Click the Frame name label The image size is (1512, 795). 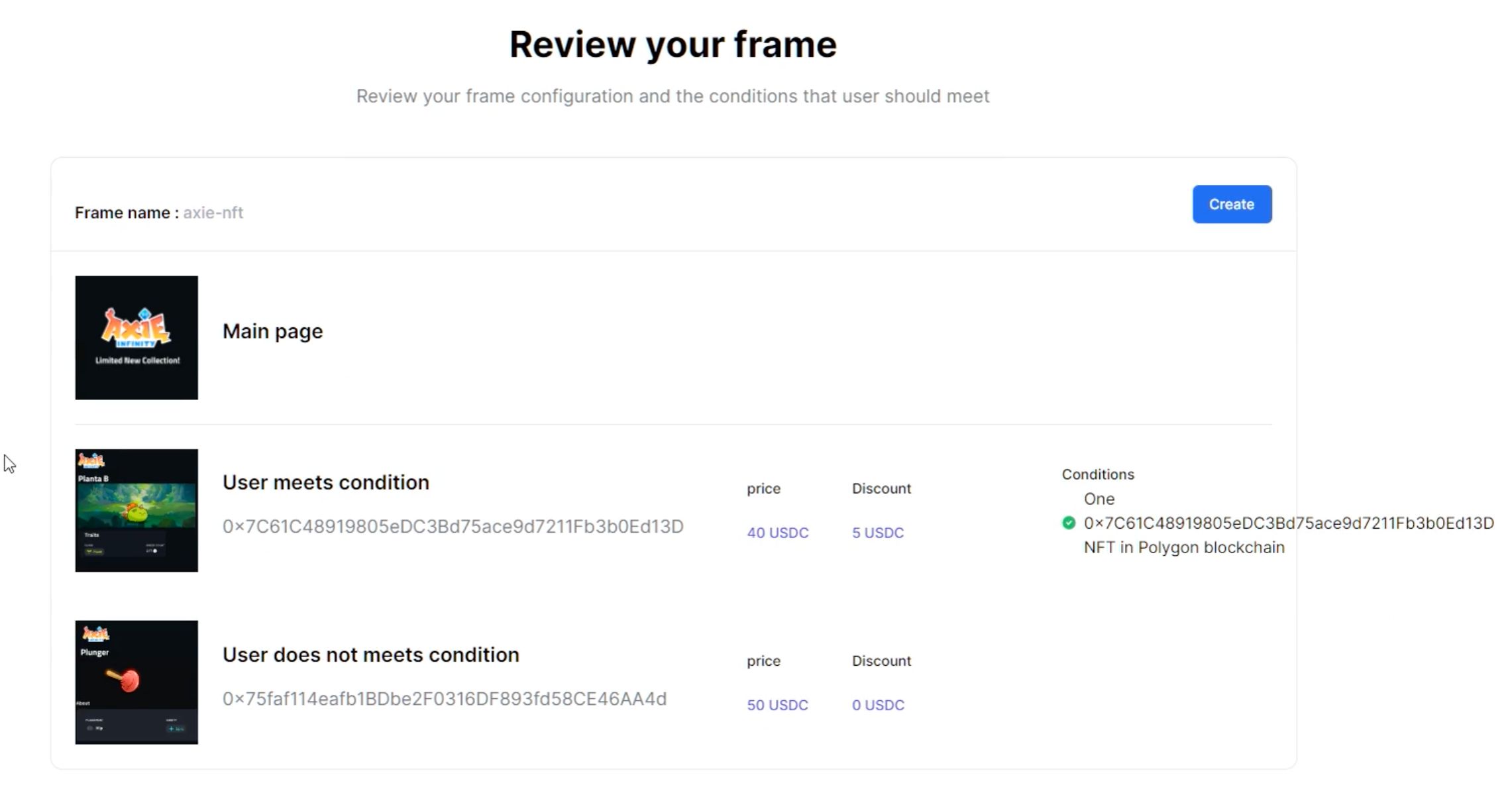tap(127, 213)
